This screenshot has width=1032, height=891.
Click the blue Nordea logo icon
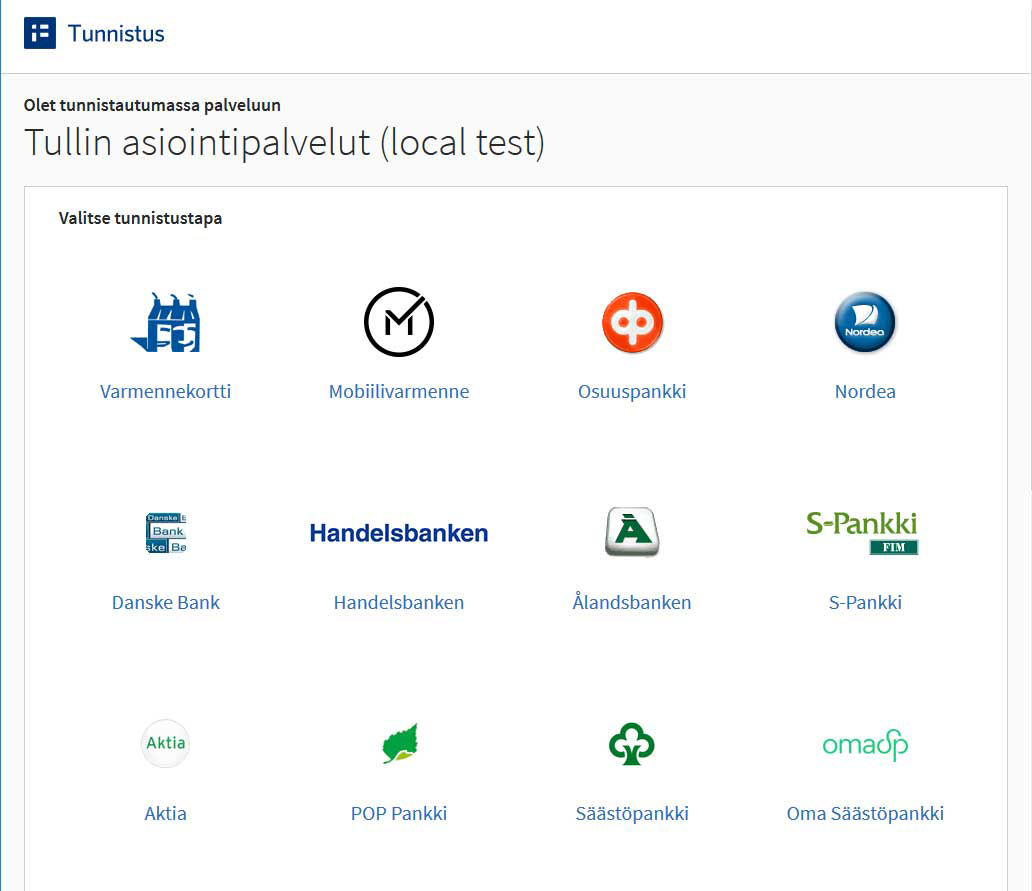865,322
